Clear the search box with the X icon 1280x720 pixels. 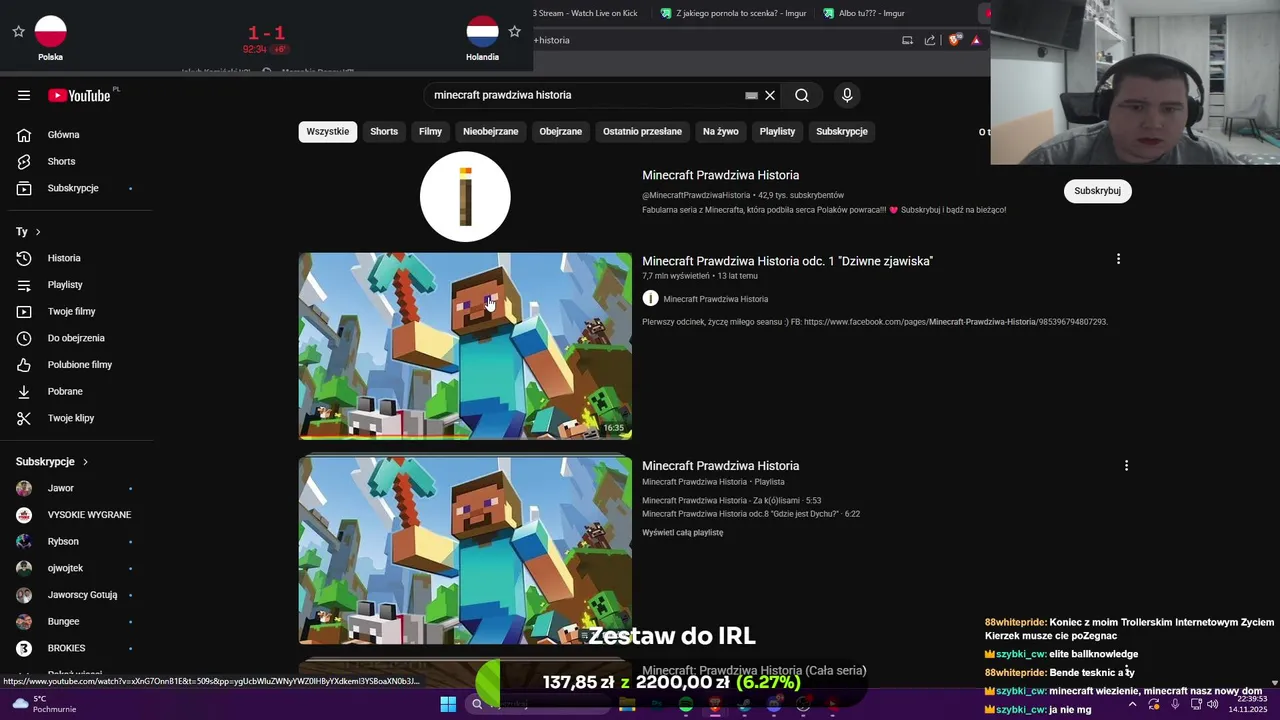click(x=770, y=95)
